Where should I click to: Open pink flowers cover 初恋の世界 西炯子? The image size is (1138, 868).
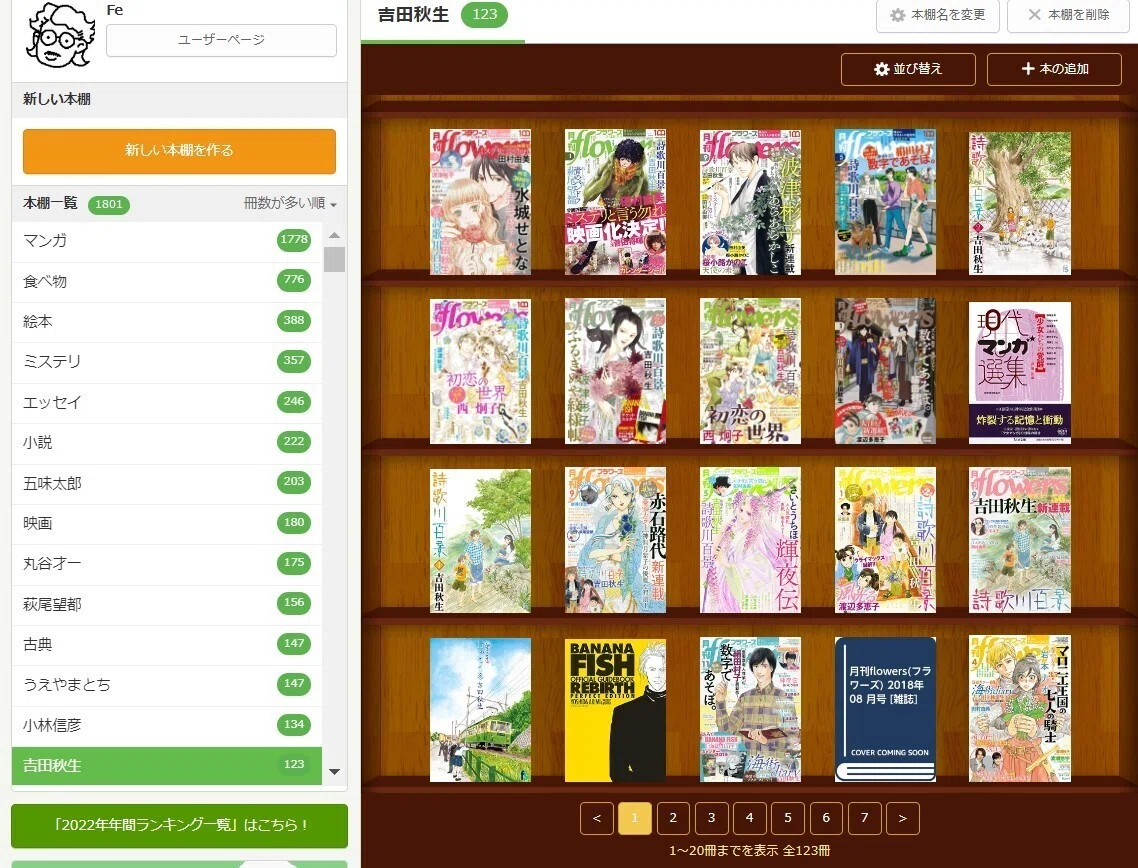coord(480,371)
